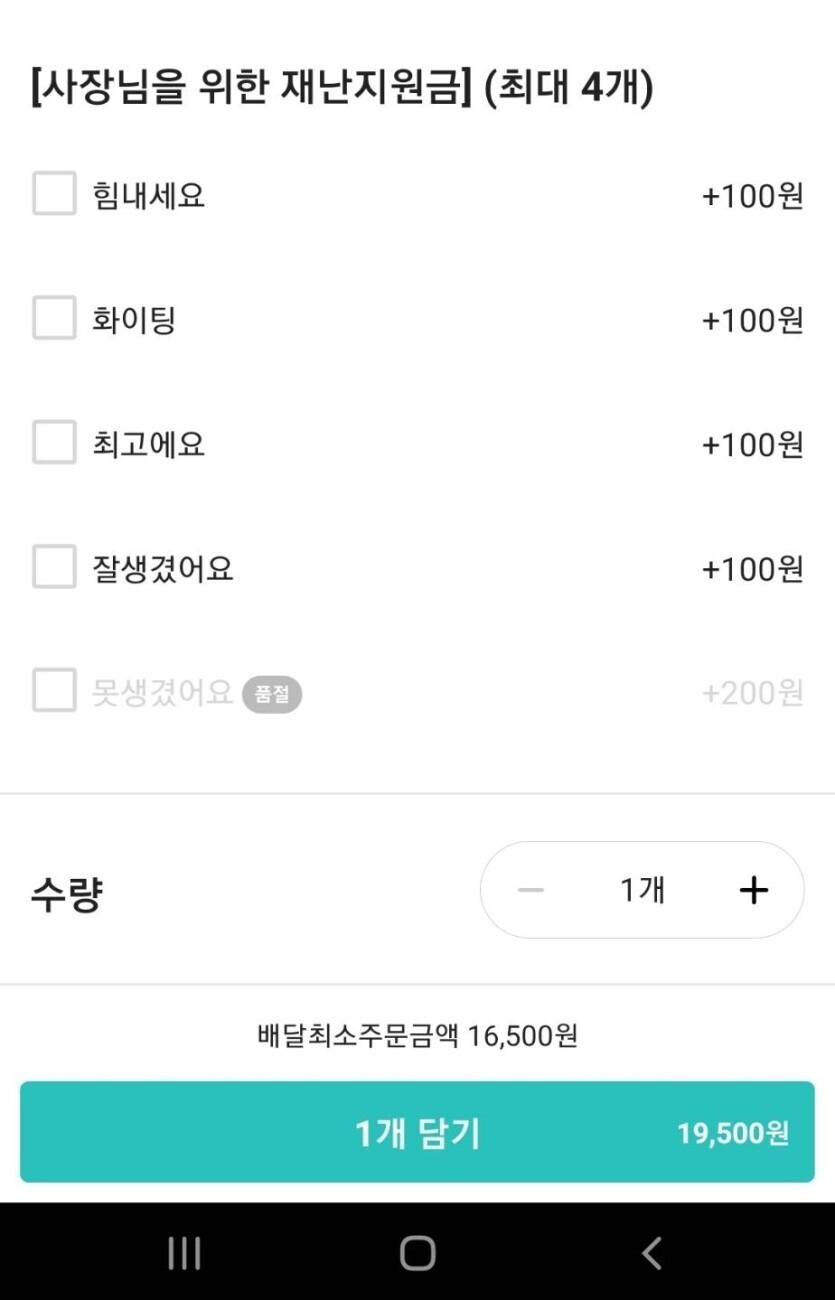
Task: Go back with the navigation arrow
Action: (651, 1252)
